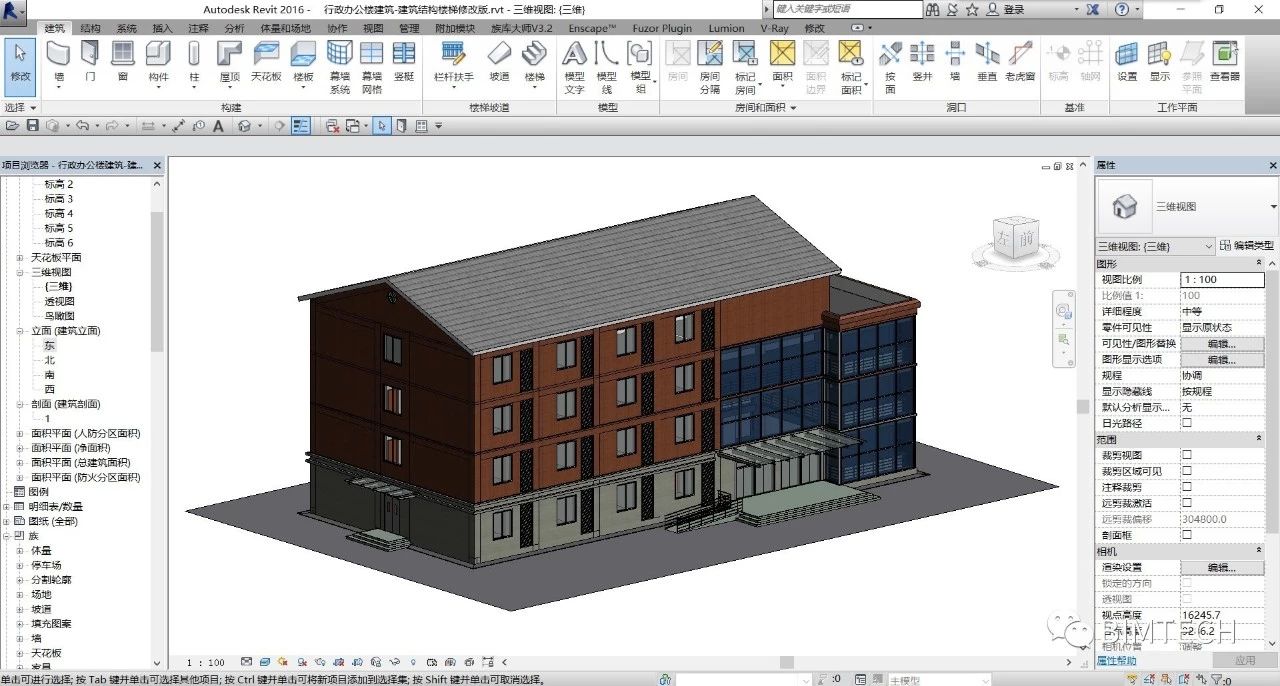The height and width of the screenshot is (686, 1280).
Task: Select the 竖井 (Shaft) opening tool
Action: 922,62
